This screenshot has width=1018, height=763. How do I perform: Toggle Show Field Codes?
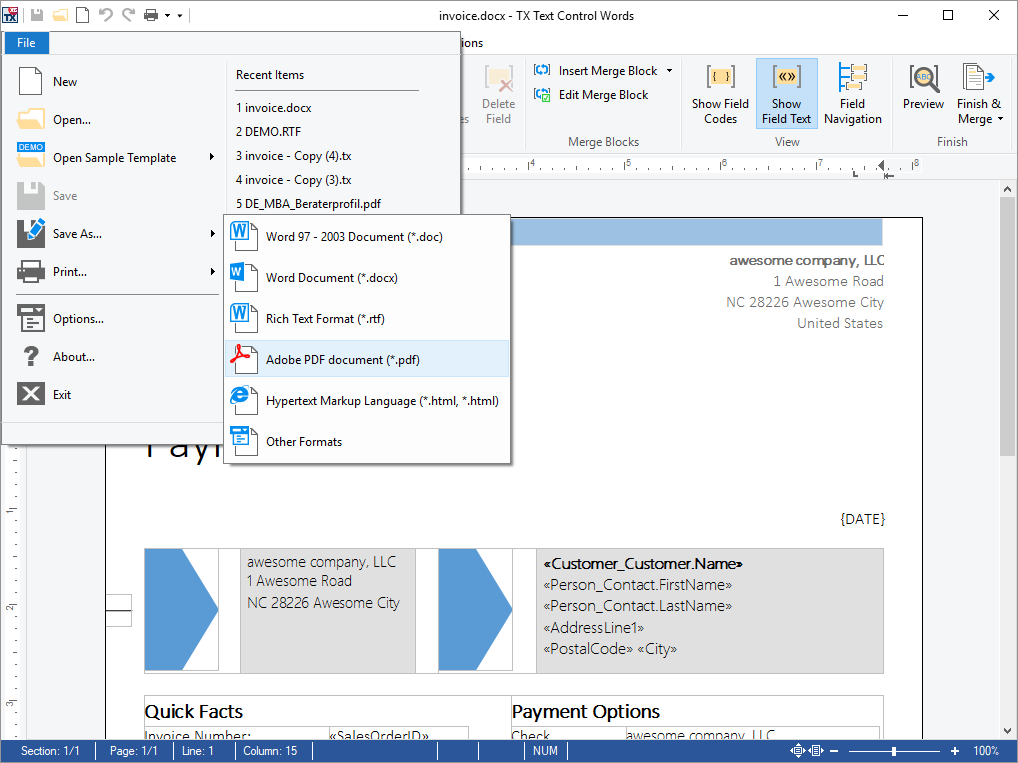(x=720, y=95)
